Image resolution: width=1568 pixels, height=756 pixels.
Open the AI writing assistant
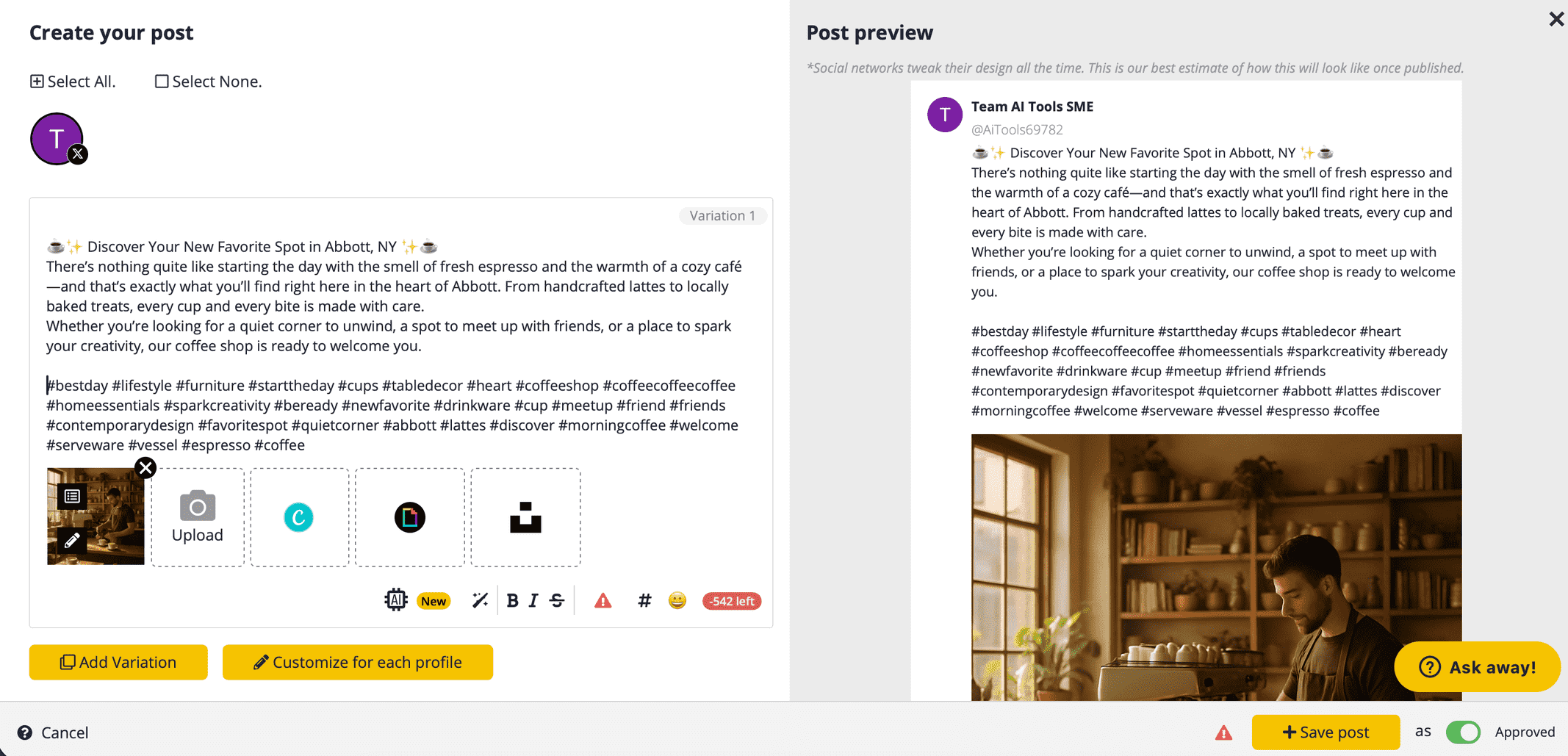396,600
